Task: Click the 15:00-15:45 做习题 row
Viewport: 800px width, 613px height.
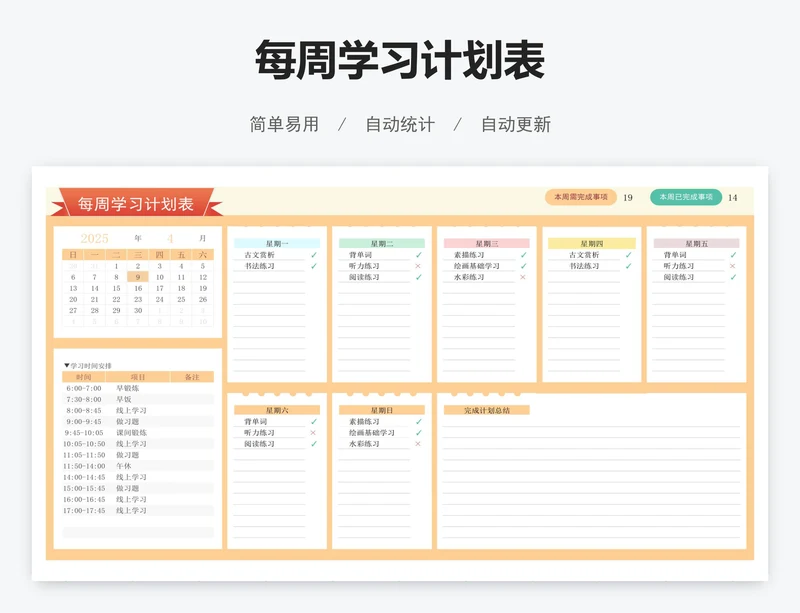Action: pos(138,488)
